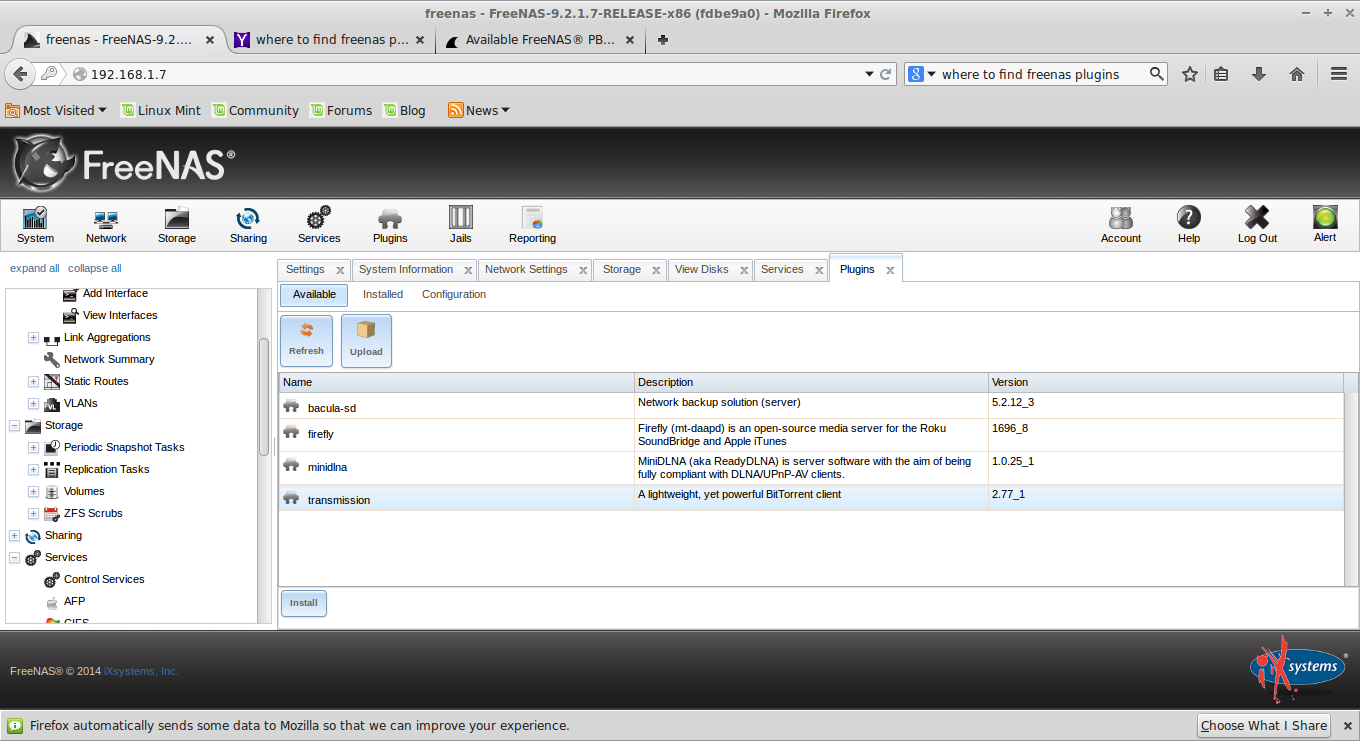Viewport: 1360px width, 741px height.
Task: Open the Network toolbar icon
Action: pos(106,225)
